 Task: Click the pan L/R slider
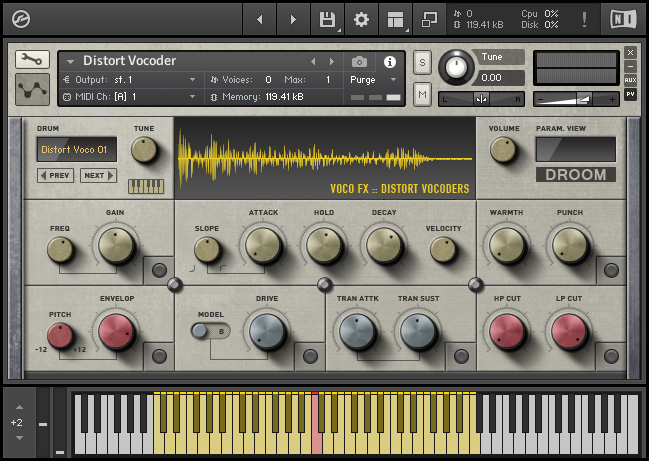[x=481, y=99]
